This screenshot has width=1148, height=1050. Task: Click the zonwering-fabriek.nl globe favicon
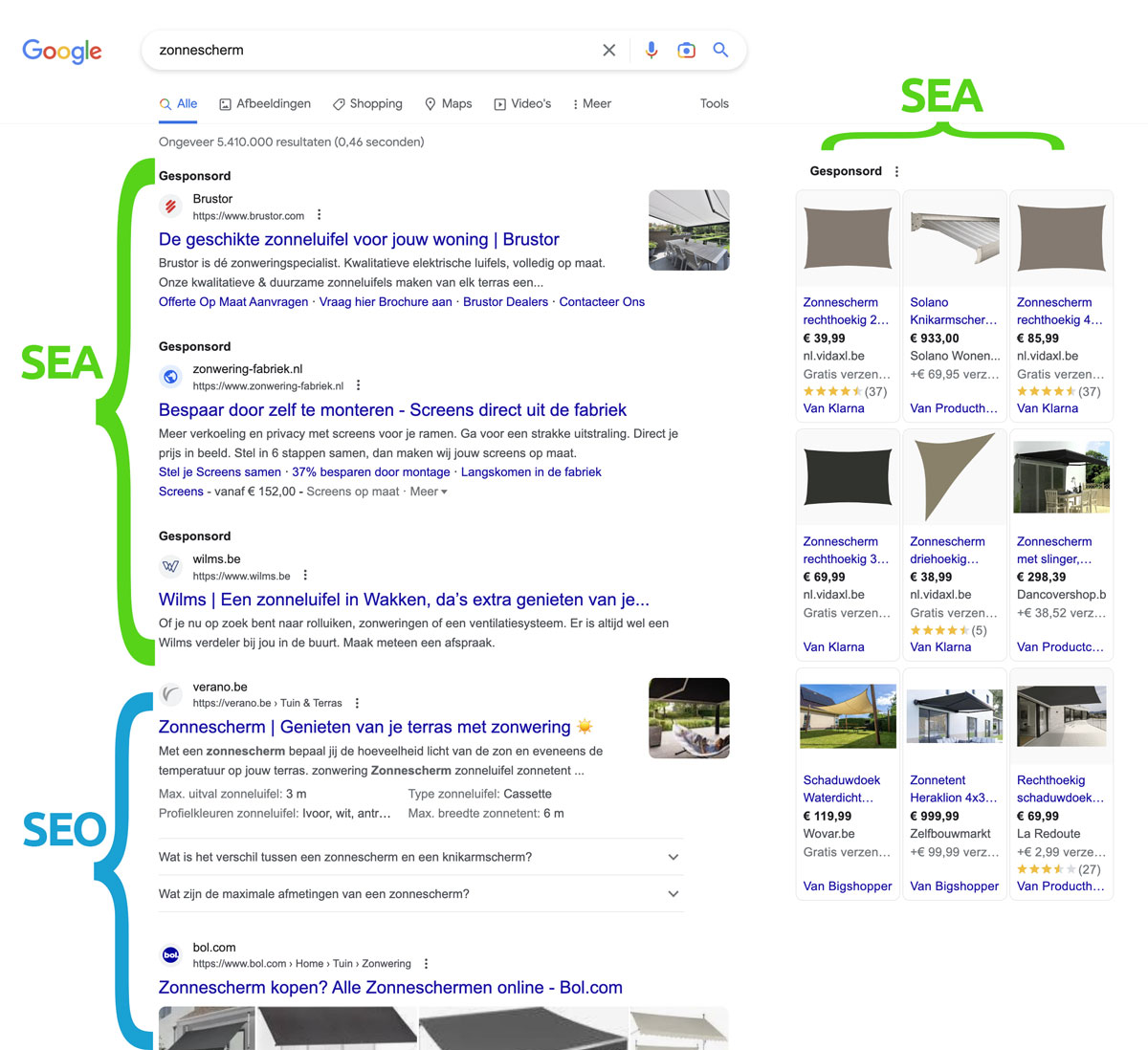pos(170,376)
